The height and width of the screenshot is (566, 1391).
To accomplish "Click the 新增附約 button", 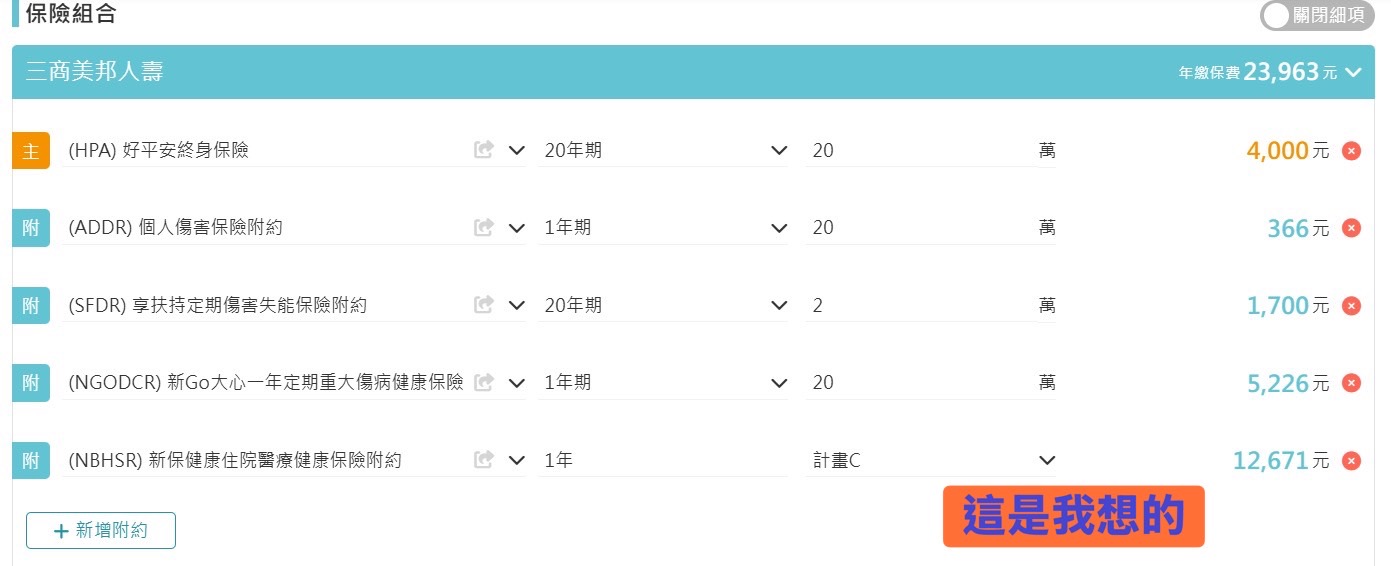I will pyautogui.click(x=101, y=530).
